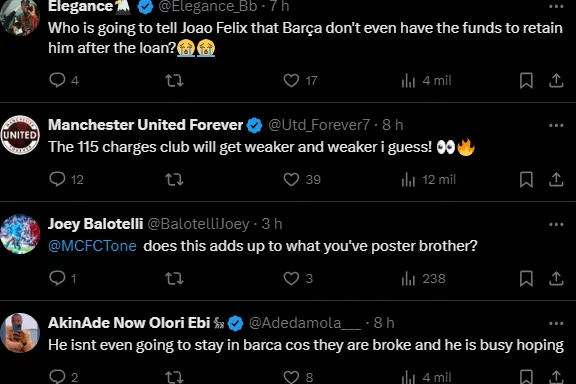Bookmark the Manchester United Forever tweet
Viewport: 576px width, 384px height.
[526, 180]
